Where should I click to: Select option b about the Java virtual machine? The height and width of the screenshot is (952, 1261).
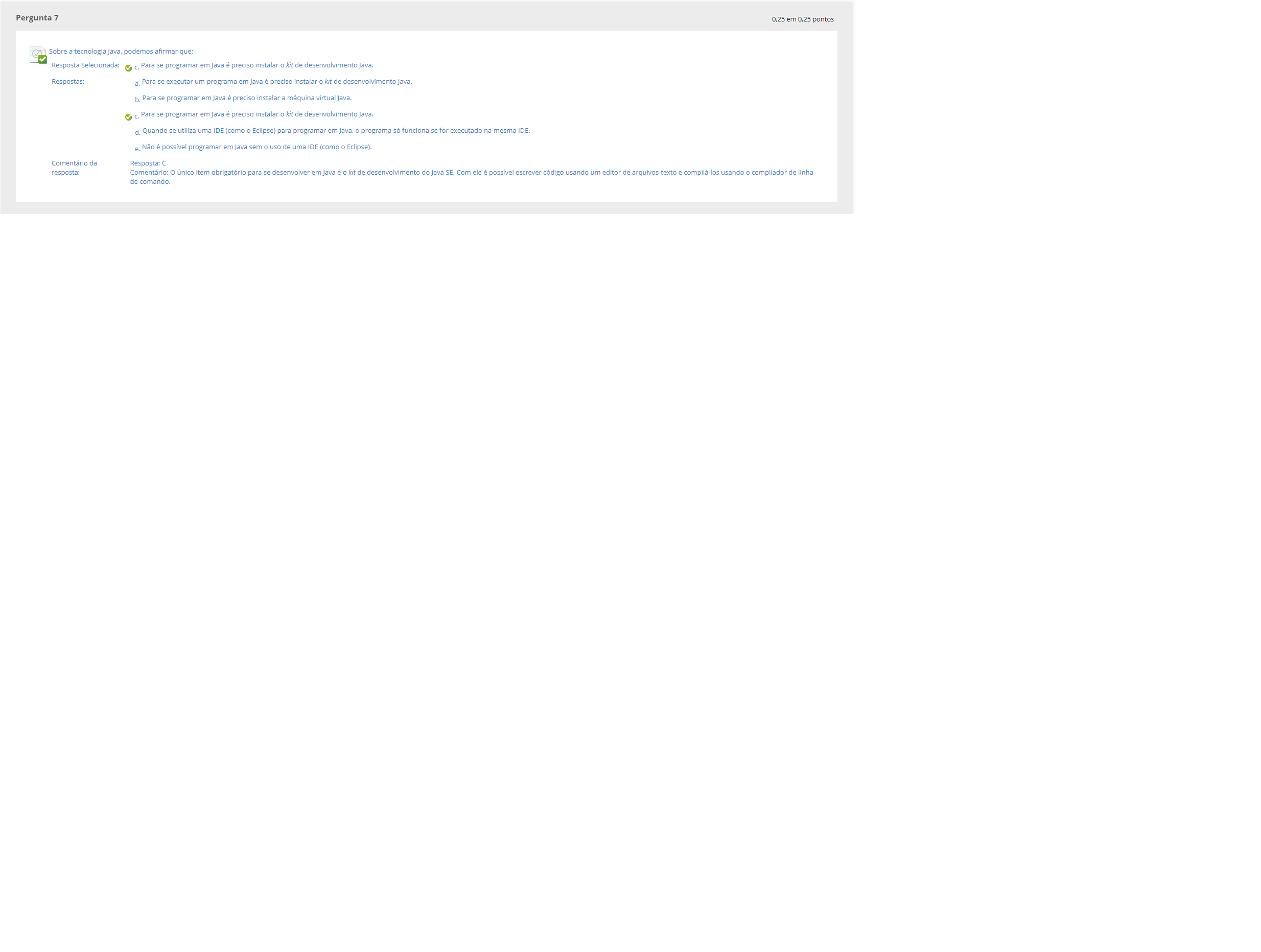246,98
